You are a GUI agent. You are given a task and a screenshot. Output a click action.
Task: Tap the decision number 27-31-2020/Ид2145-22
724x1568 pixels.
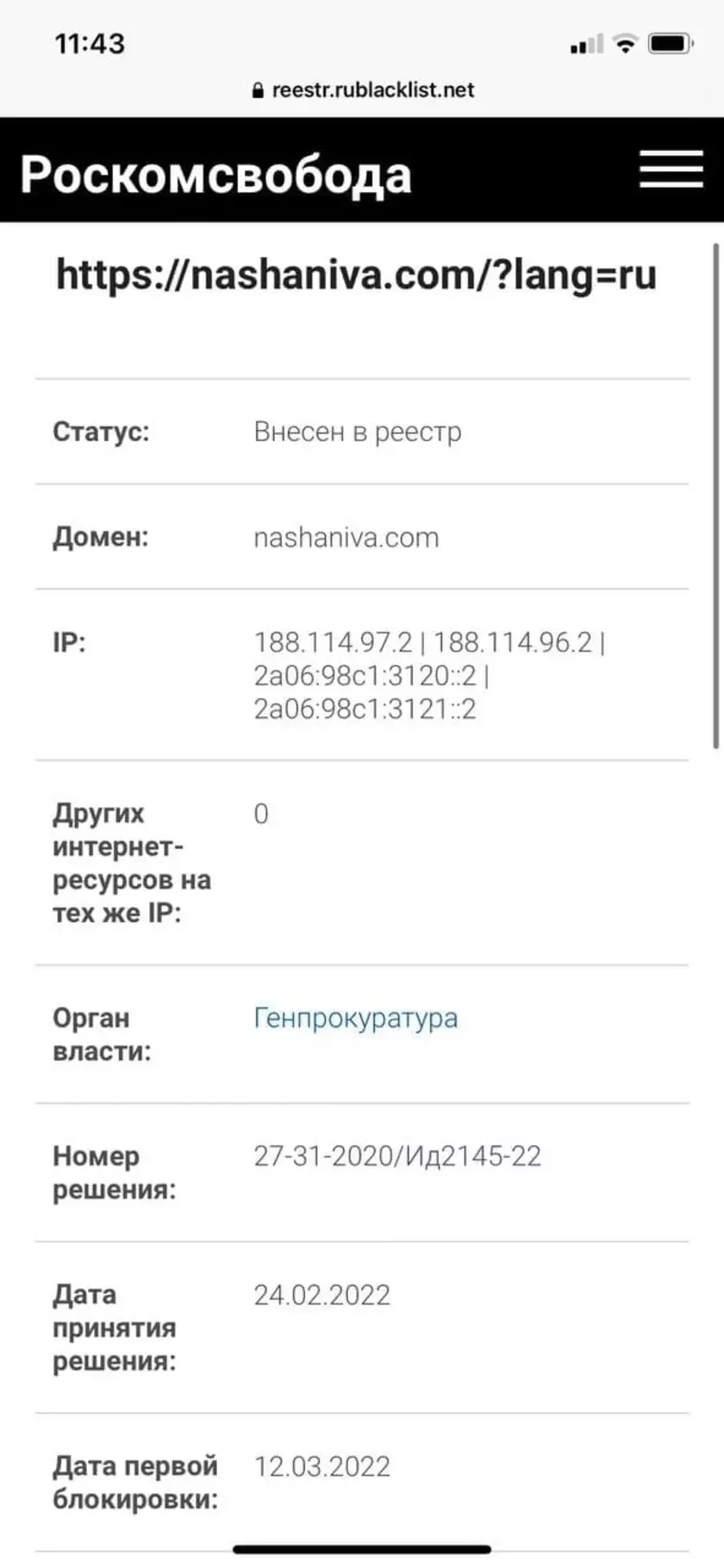pyautogui.click(x=396, y=1156)
